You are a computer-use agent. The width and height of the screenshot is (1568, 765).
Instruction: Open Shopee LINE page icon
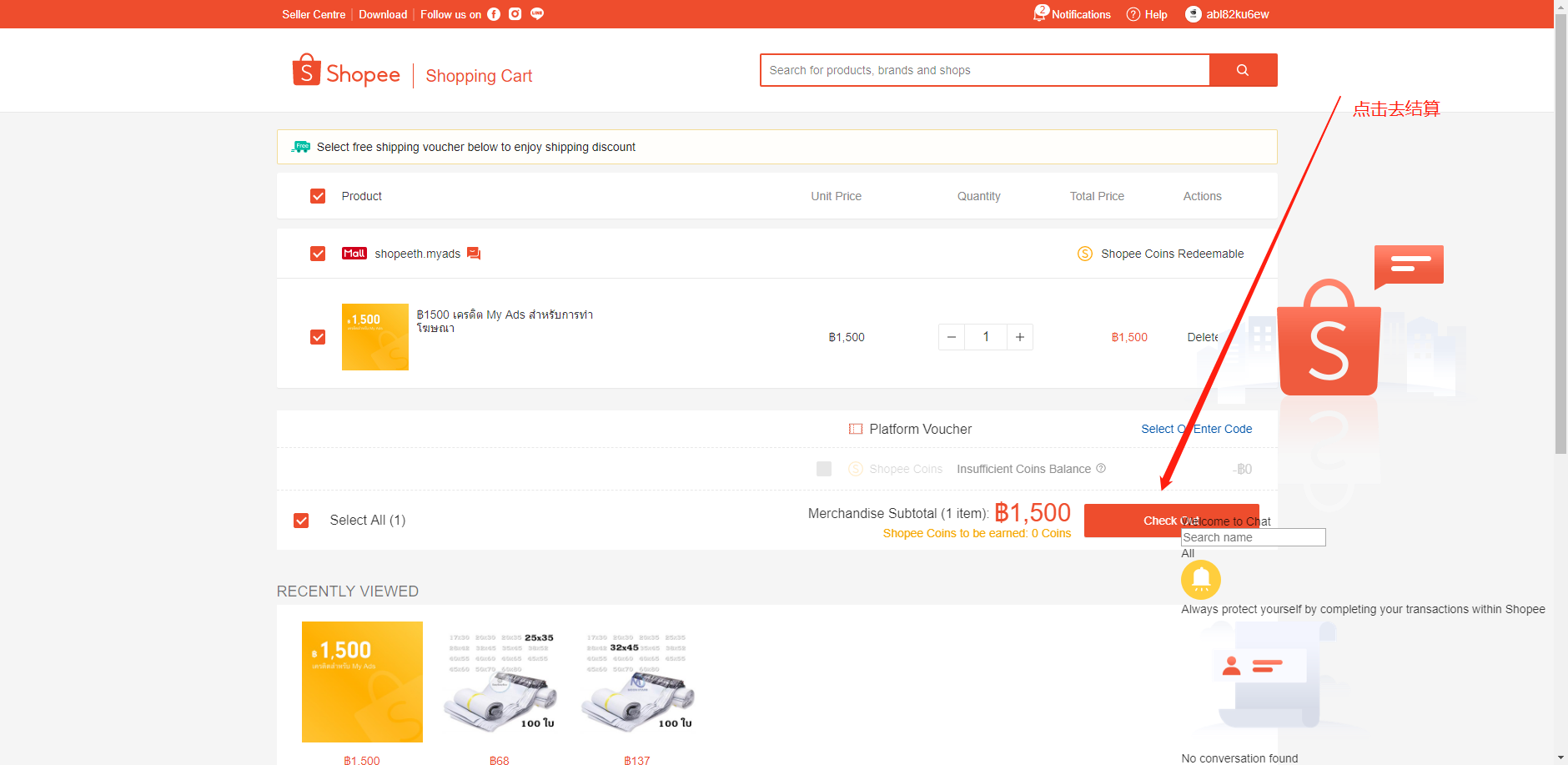point(537,14)
